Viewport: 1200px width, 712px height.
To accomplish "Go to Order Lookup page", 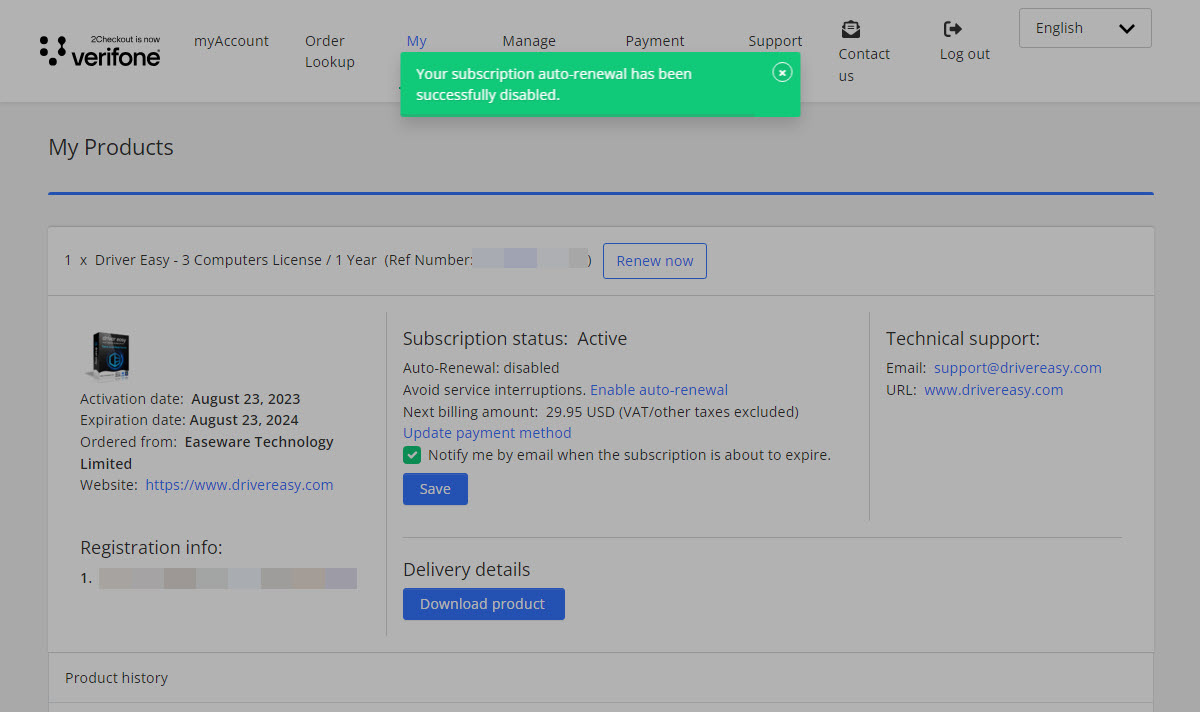I will [329, 51].
